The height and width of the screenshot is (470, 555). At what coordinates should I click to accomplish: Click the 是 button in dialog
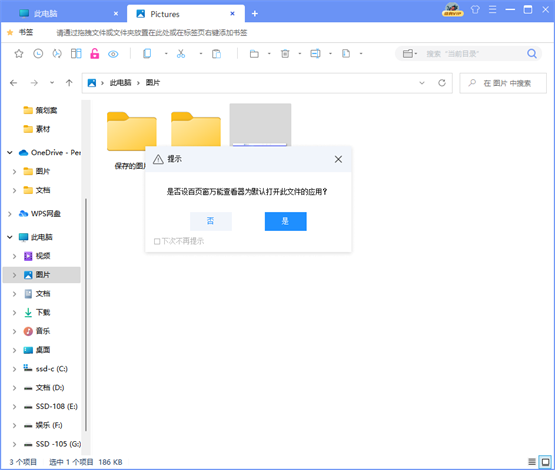tap(286, 222)
